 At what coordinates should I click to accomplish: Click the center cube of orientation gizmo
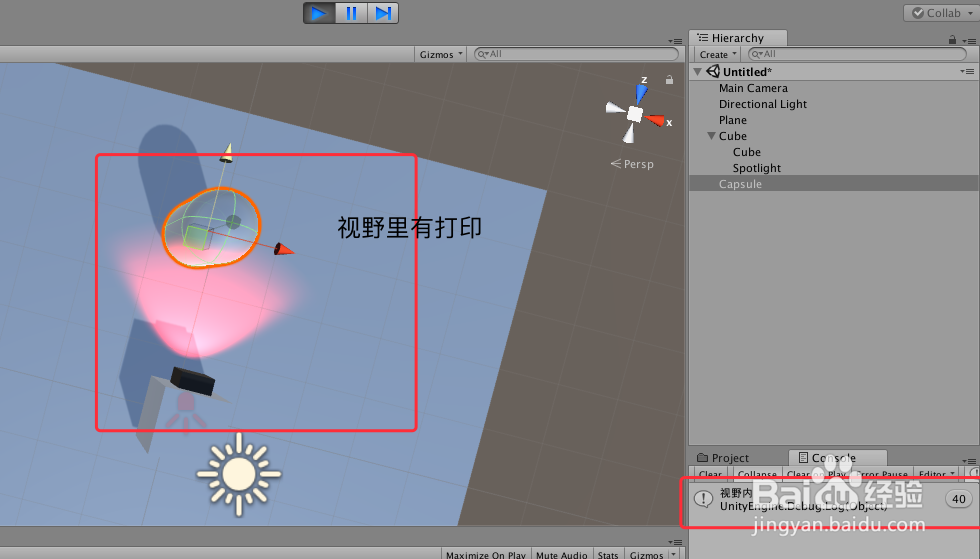[634, 114]
